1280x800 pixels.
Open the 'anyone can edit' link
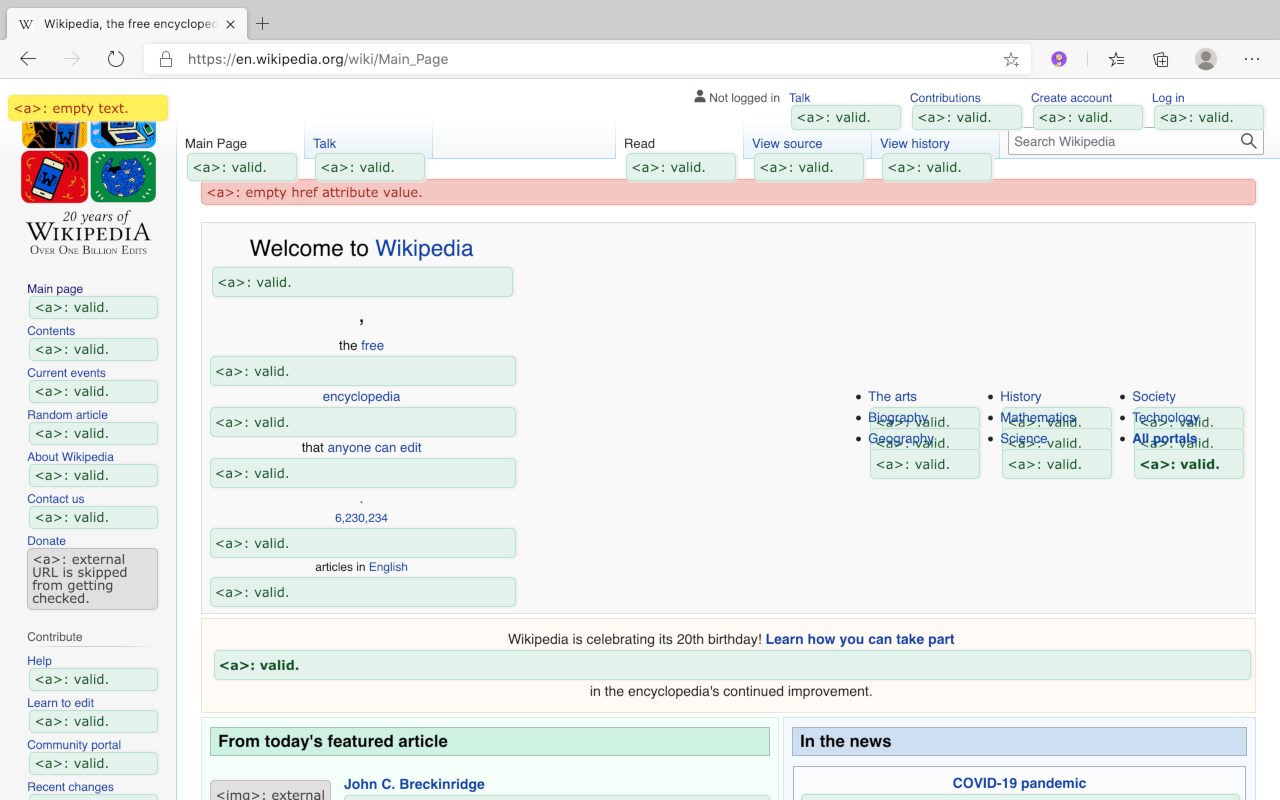[374, 447]
